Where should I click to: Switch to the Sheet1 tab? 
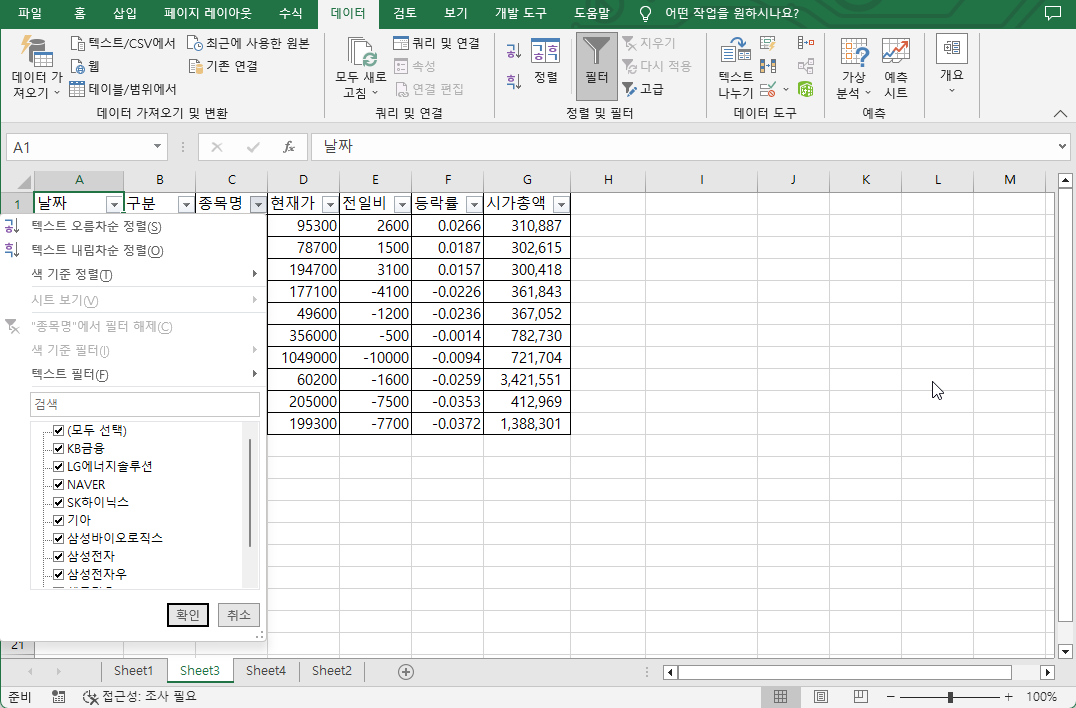133,670
